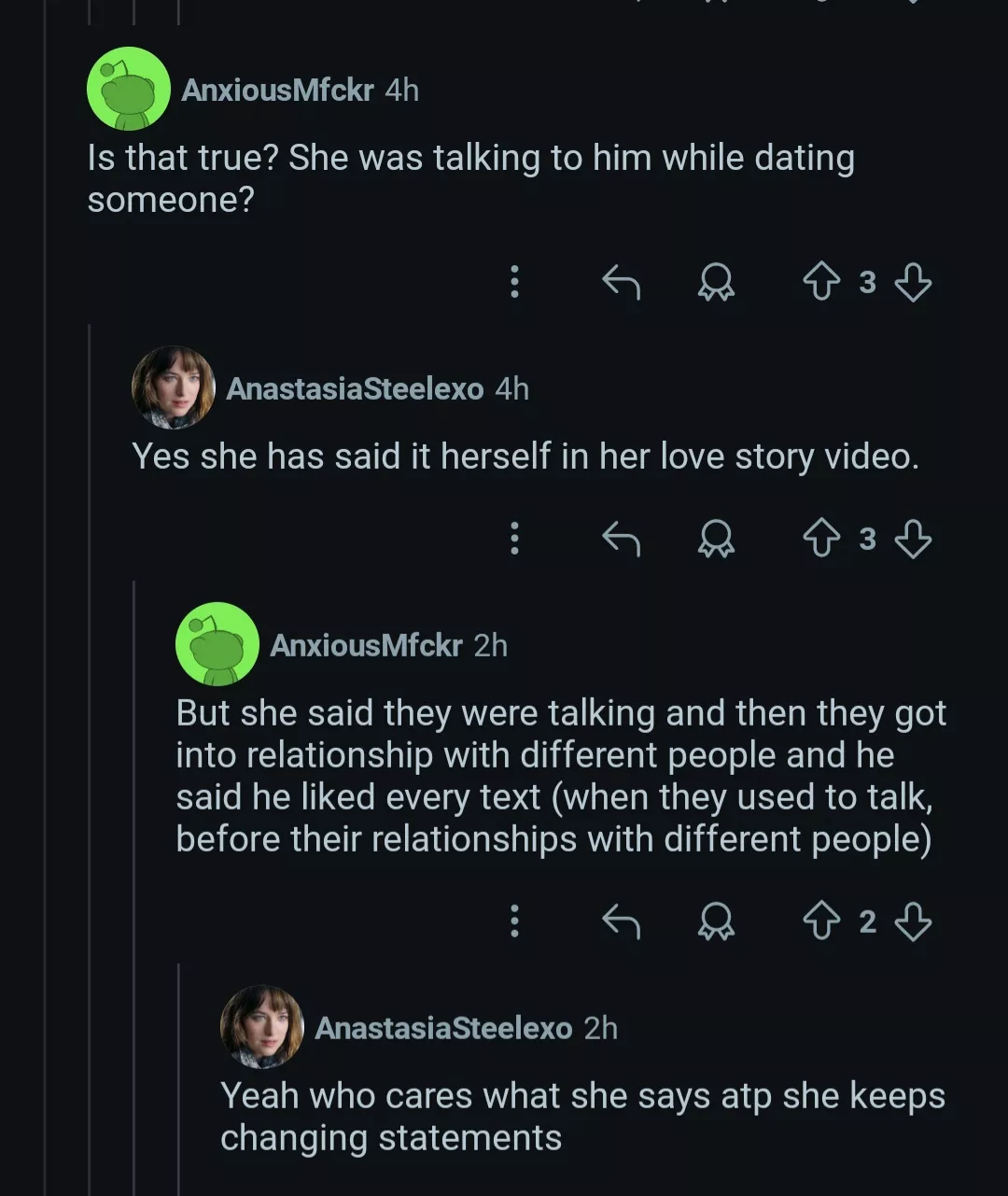
Task: Award the "love story video" comment
Action: (716, 539)
